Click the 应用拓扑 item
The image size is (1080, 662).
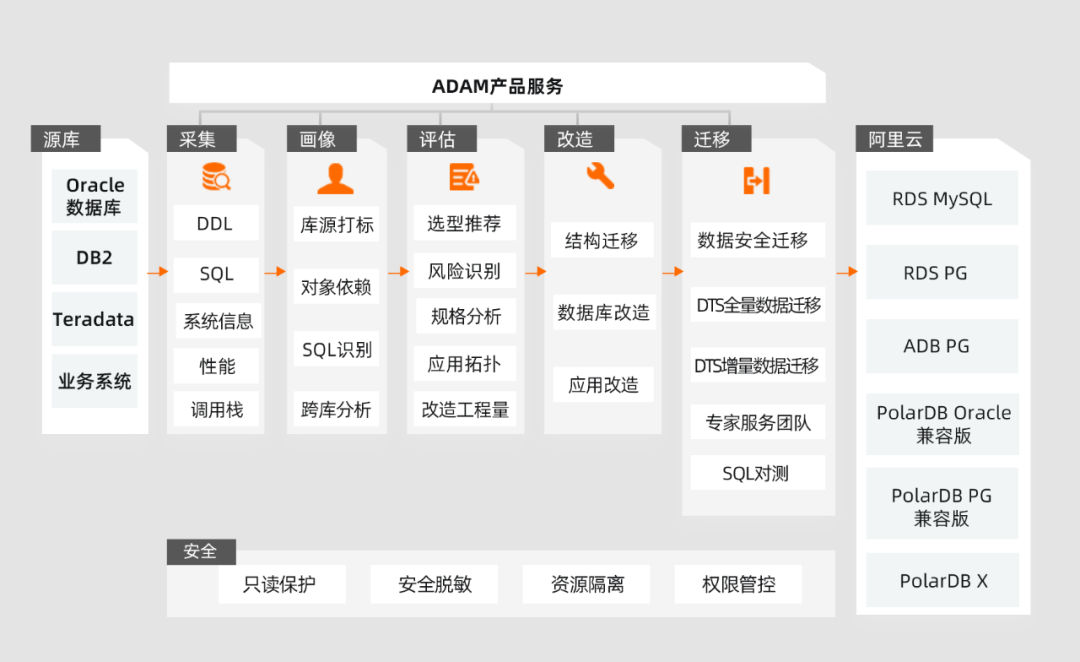point(465,364)
